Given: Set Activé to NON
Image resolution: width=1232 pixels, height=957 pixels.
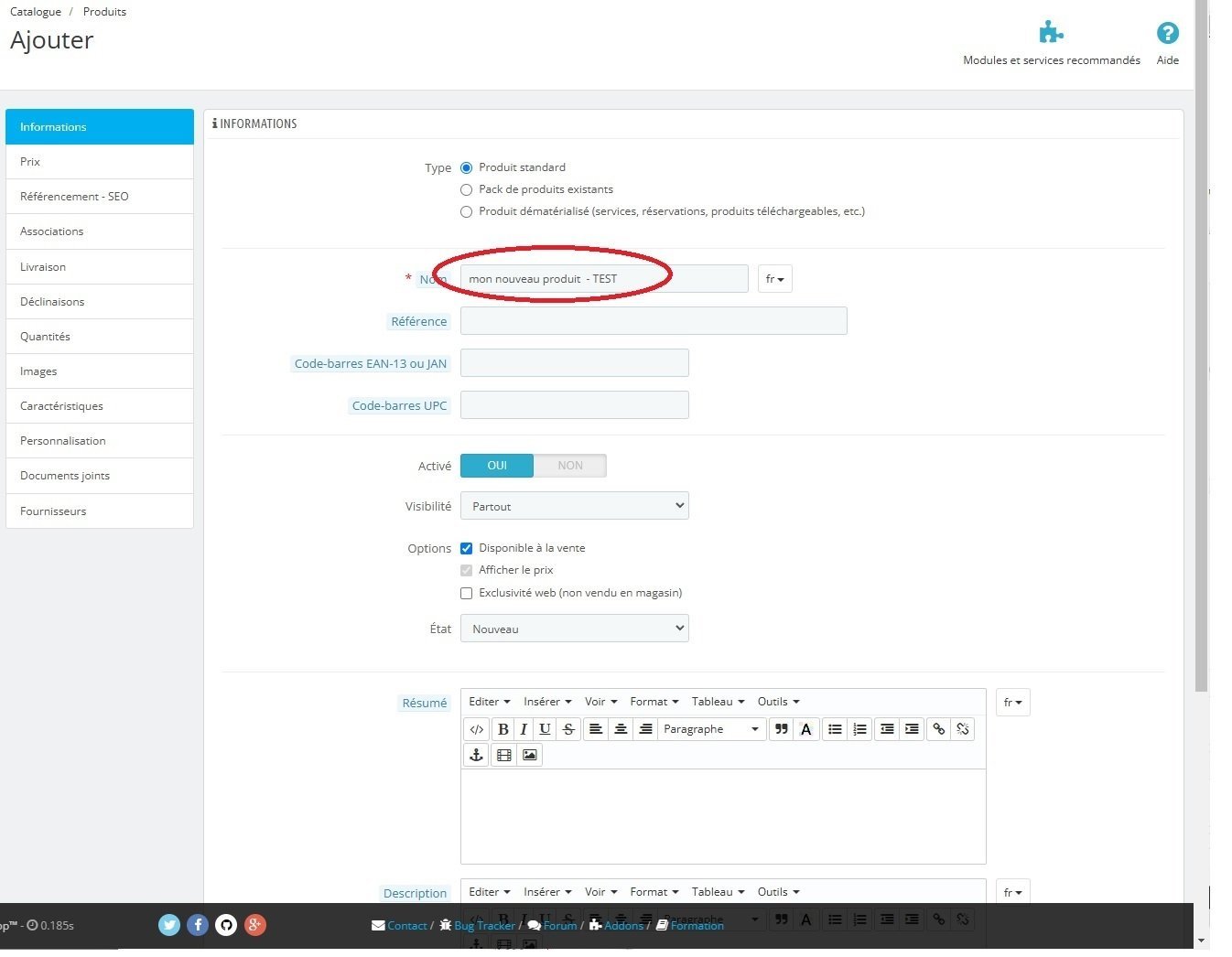Looking at the screenshot, I should (570, 466).
